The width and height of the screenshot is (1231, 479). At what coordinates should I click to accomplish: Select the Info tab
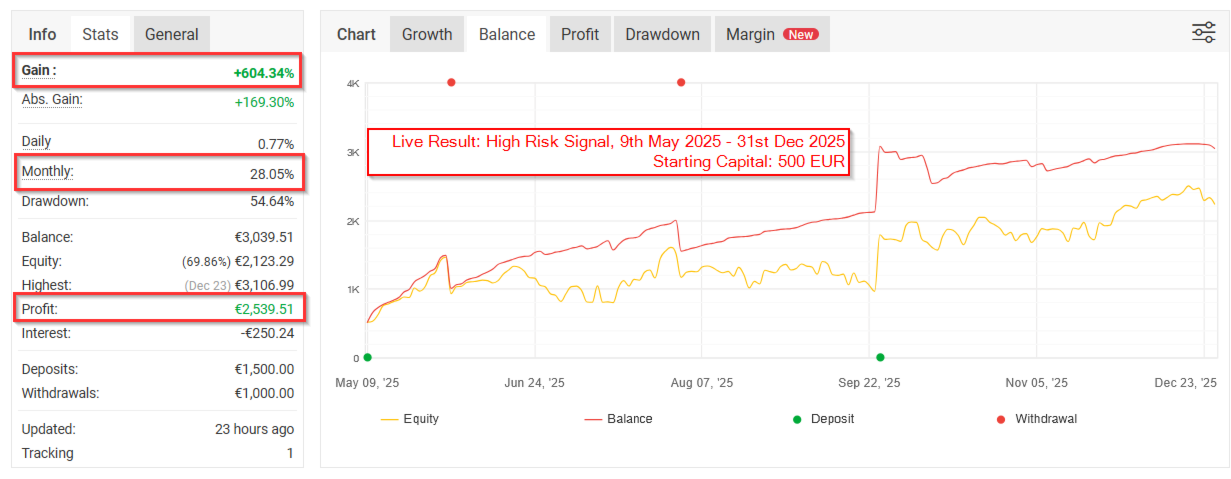(x=42, y=34)
